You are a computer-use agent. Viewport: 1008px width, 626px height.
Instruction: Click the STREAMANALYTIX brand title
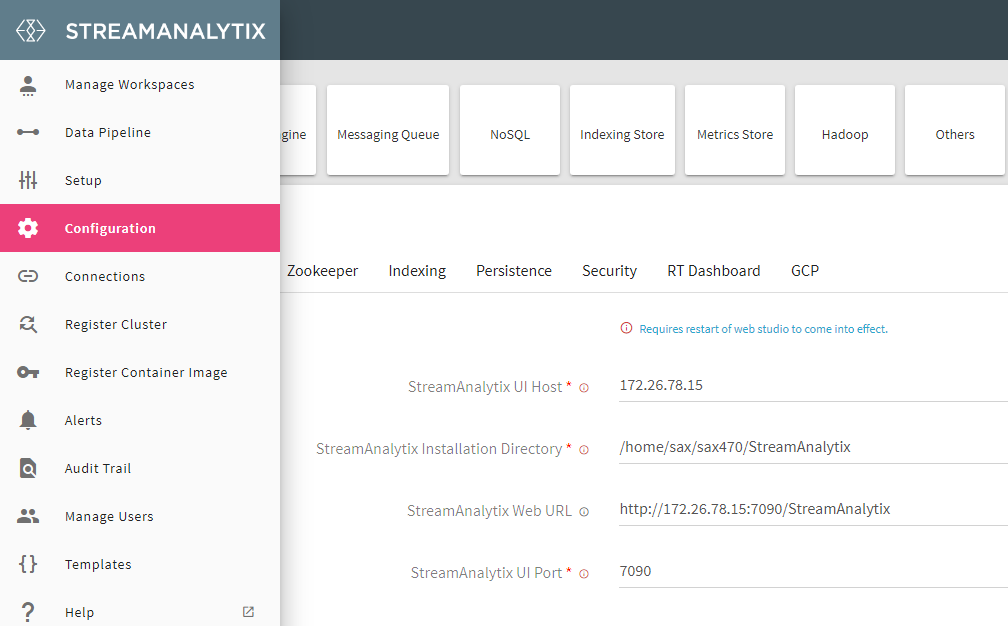[x=165, y=31]
